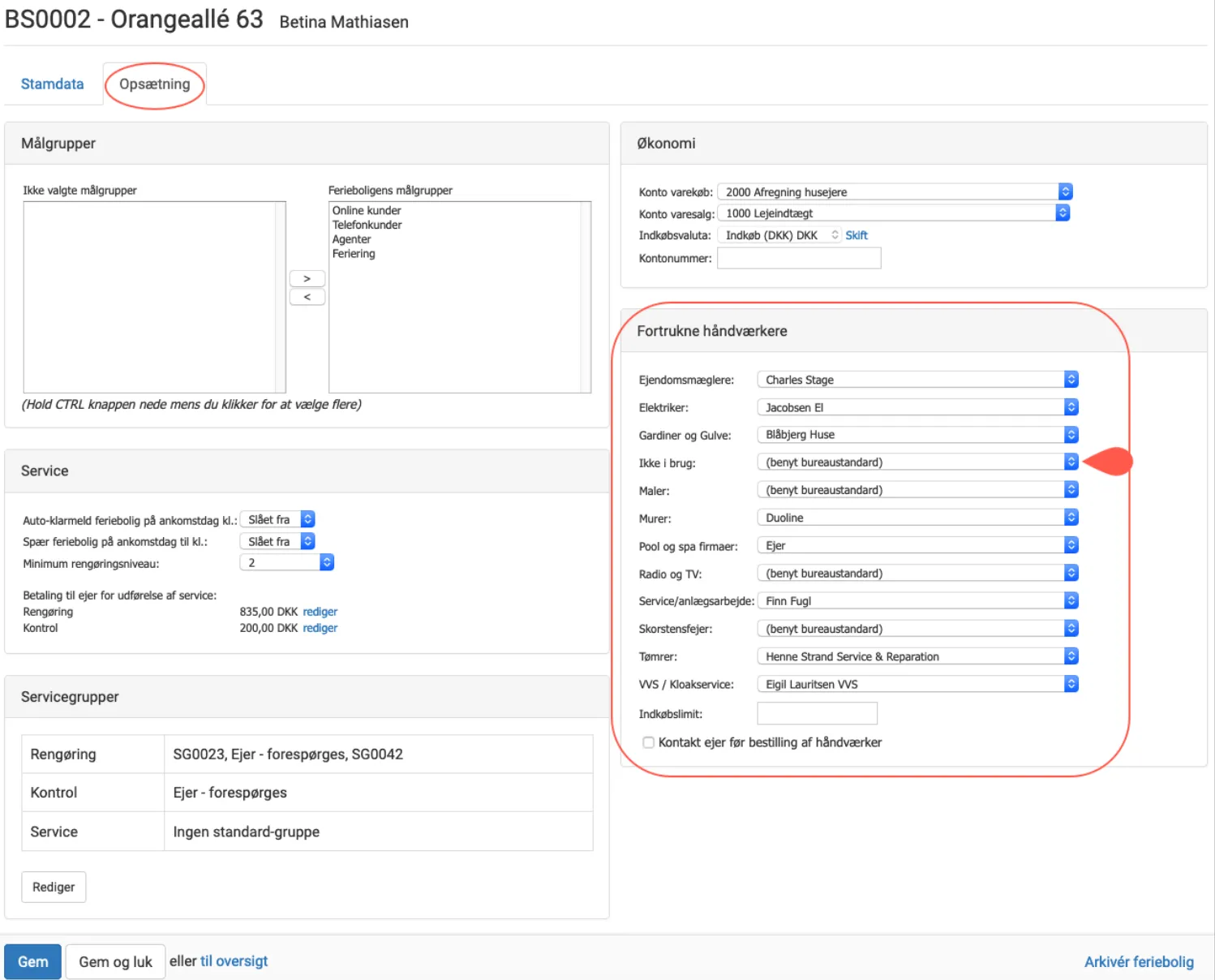Enable Kontakt ejer før bestilling checkbox
This screenshot has height=980, width=1215.
click(x=648, y=742)
